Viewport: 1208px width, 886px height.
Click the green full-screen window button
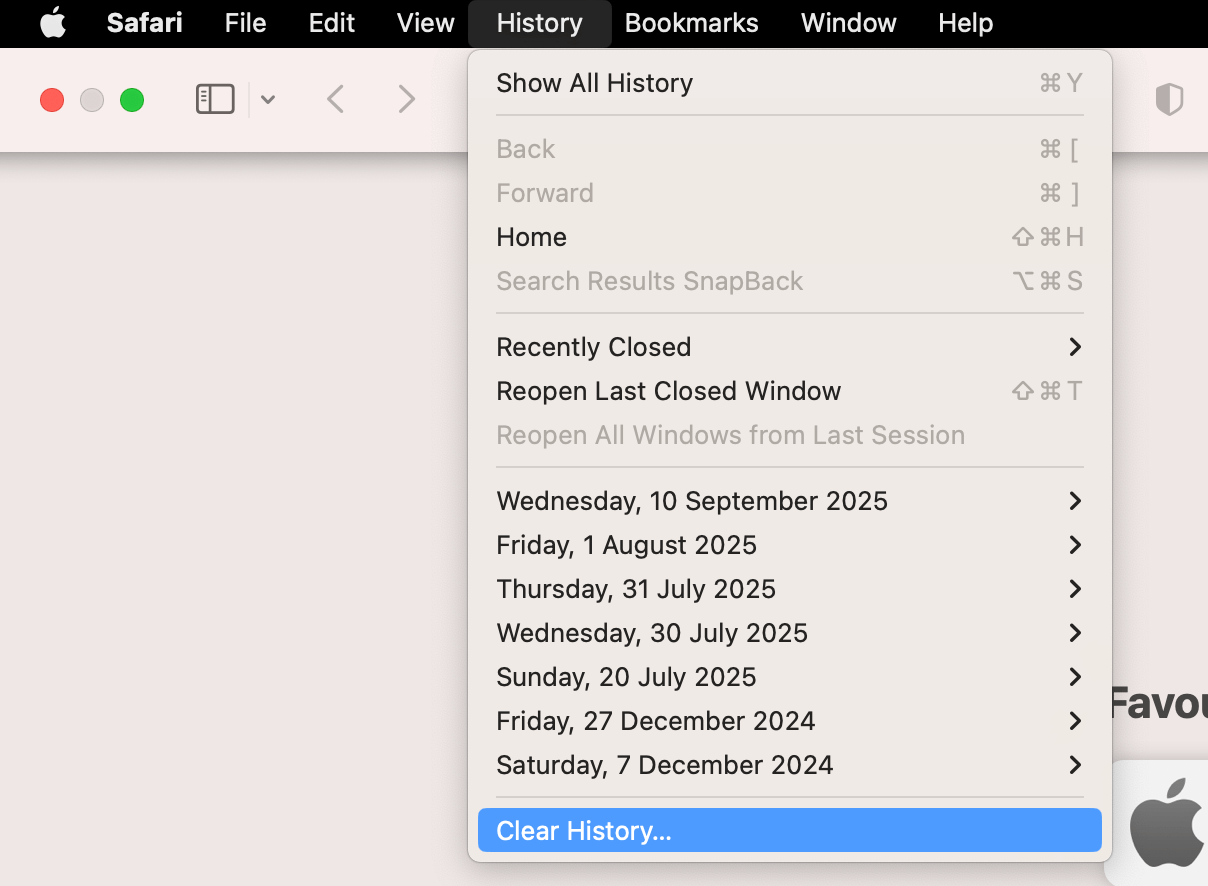tap(132, 100)
